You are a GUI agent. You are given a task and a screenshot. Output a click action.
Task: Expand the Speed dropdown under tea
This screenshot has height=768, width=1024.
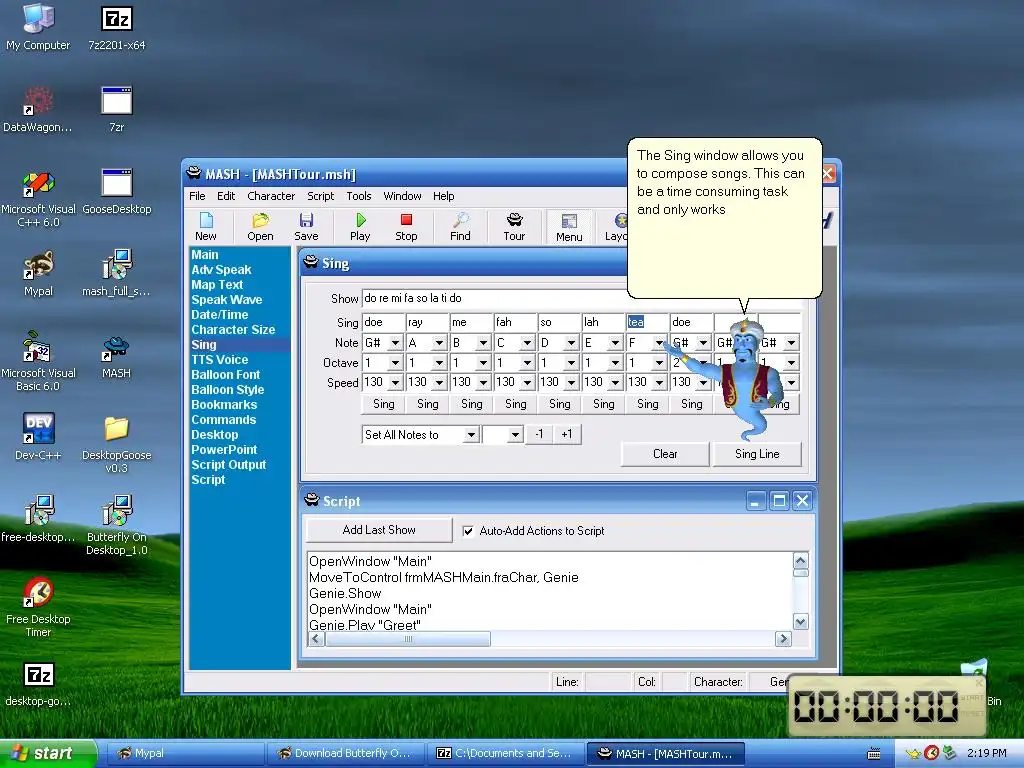pos(659,382)
